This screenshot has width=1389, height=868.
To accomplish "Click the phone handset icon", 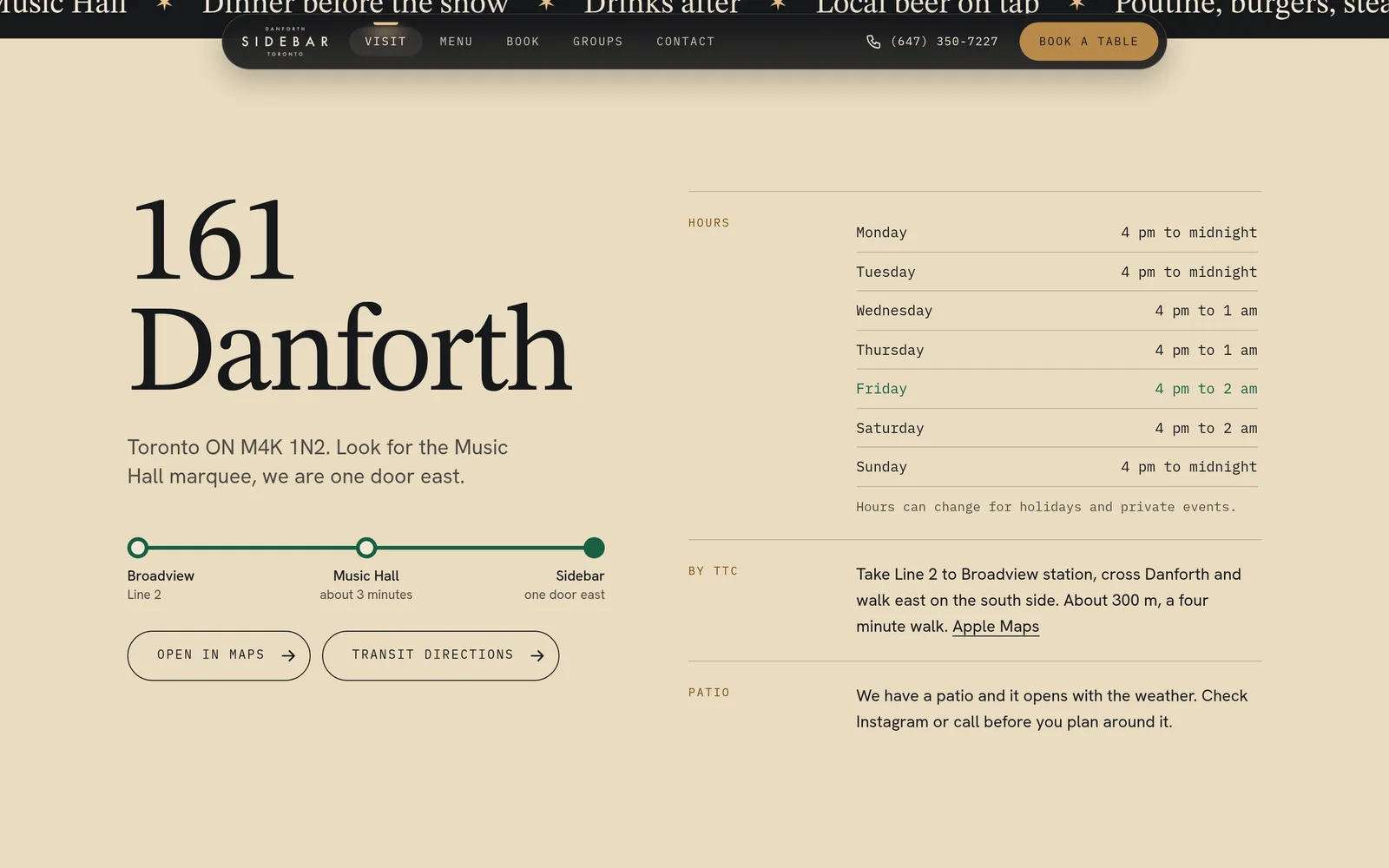I will click(873, 42).
